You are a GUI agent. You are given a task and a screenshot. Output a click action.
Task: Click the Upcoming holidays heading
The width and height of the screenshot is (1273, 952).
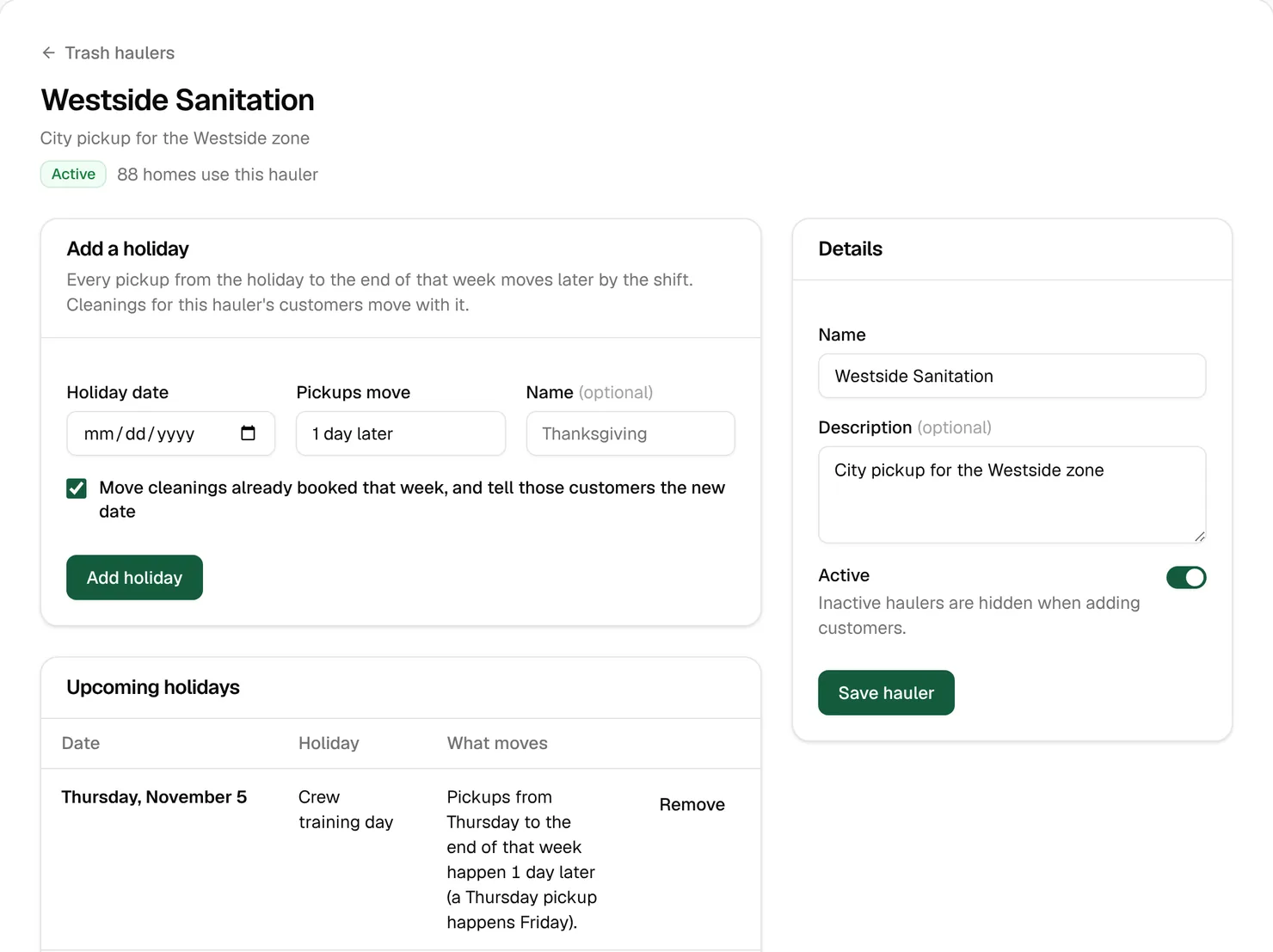153,687
